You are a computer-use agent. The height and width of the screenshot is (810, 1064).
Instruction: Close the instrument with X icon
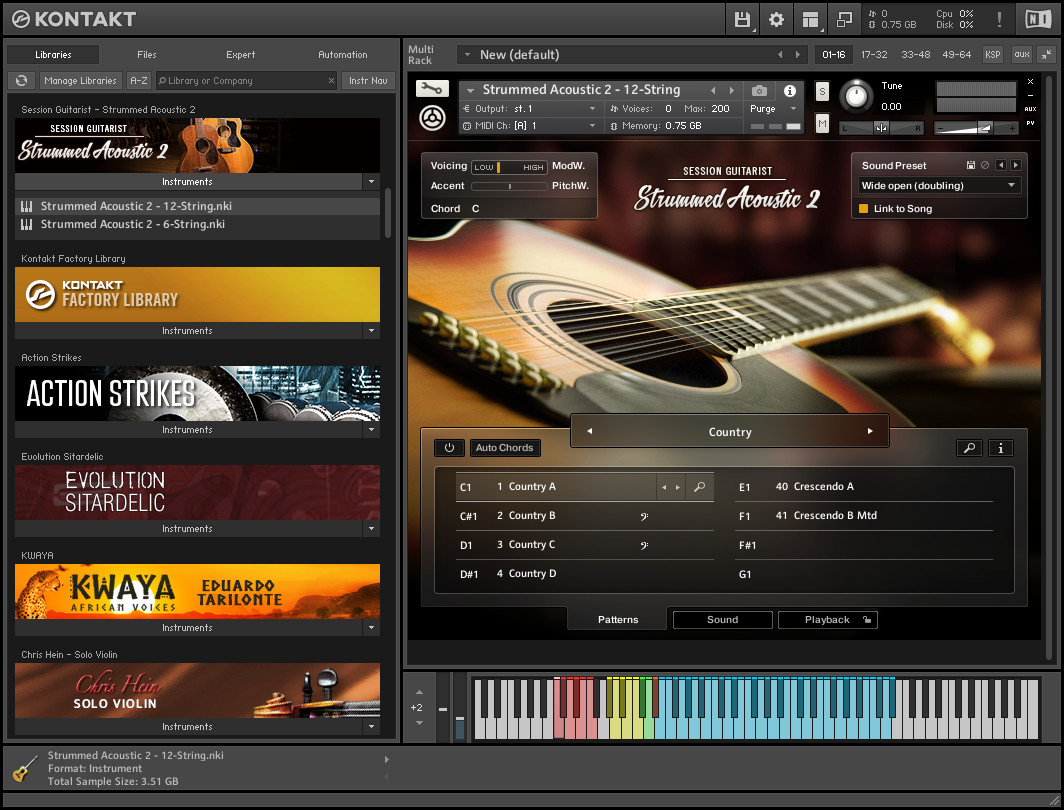coord(1030,81)
